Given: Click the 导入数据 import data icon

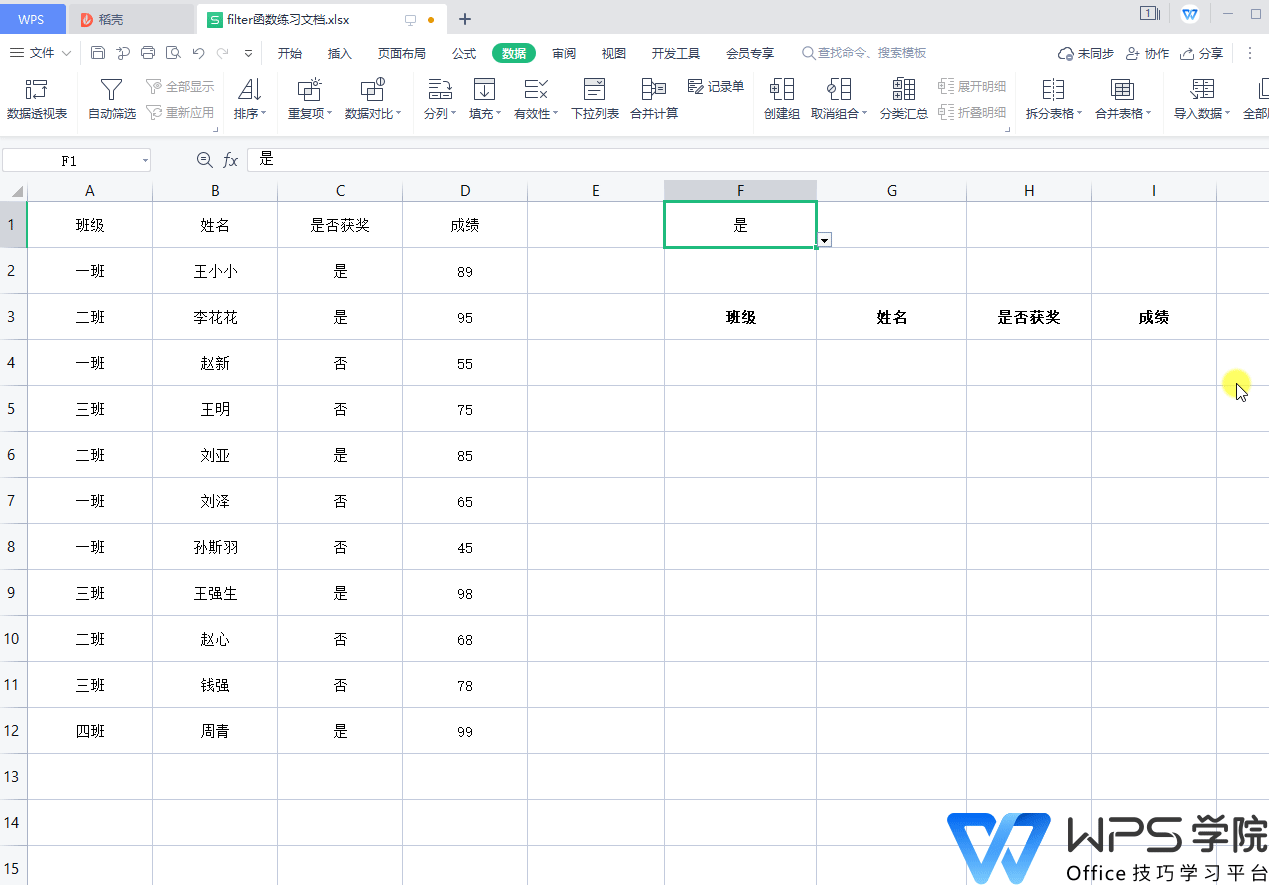Looking at the screenshot, I should point(1203,90).
